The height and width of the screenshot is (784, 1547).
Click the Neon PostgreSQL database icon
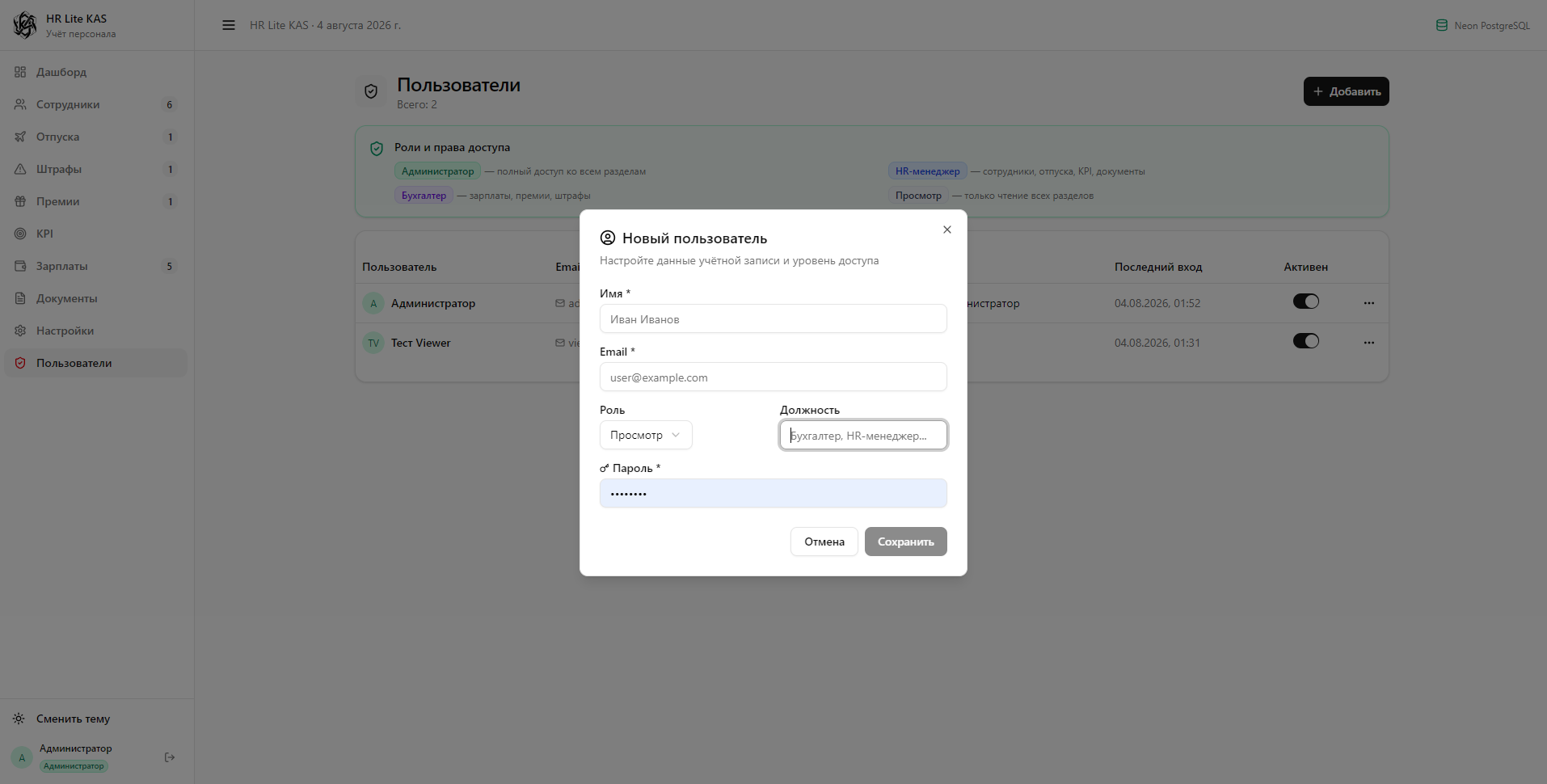[1441, 25]
